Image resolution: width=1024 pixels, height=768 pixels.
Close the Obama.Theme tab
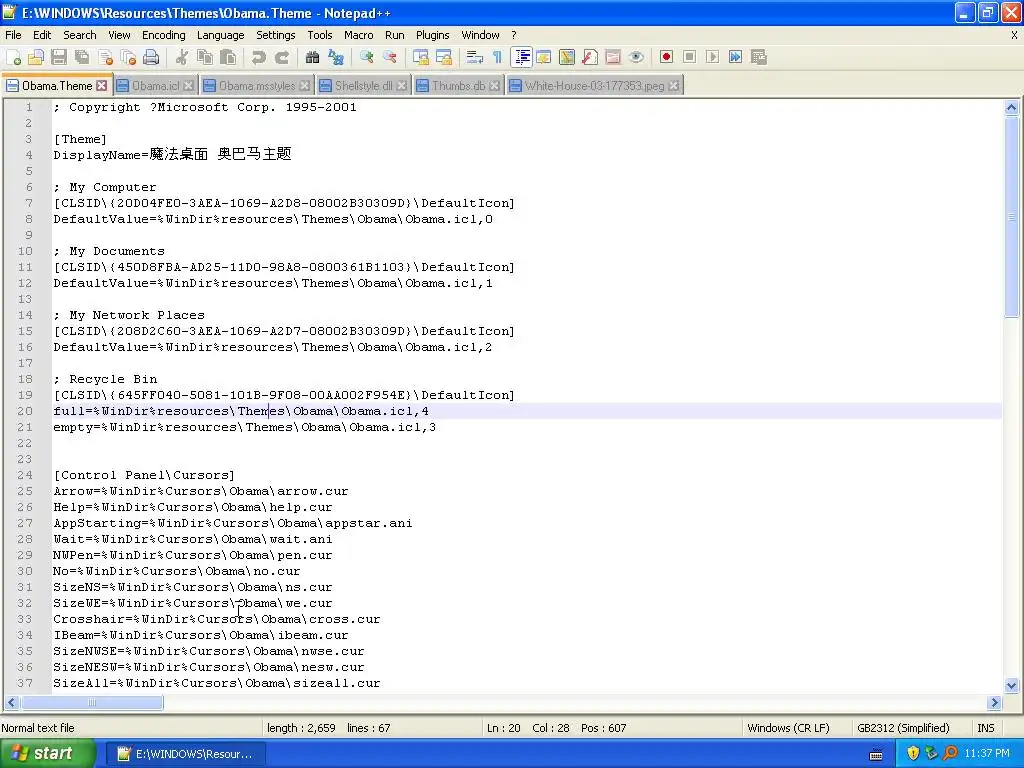click(101, 86)
